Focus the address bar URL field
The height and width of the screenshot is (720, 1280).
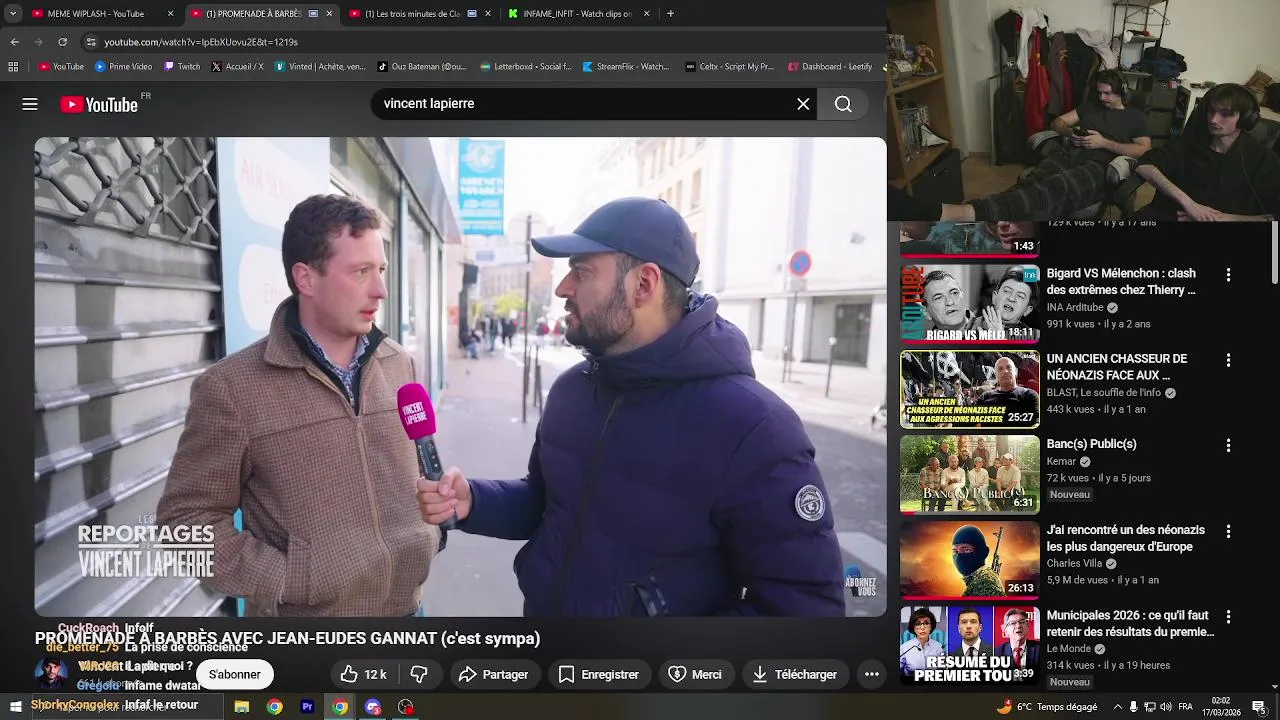click(480, 42)
